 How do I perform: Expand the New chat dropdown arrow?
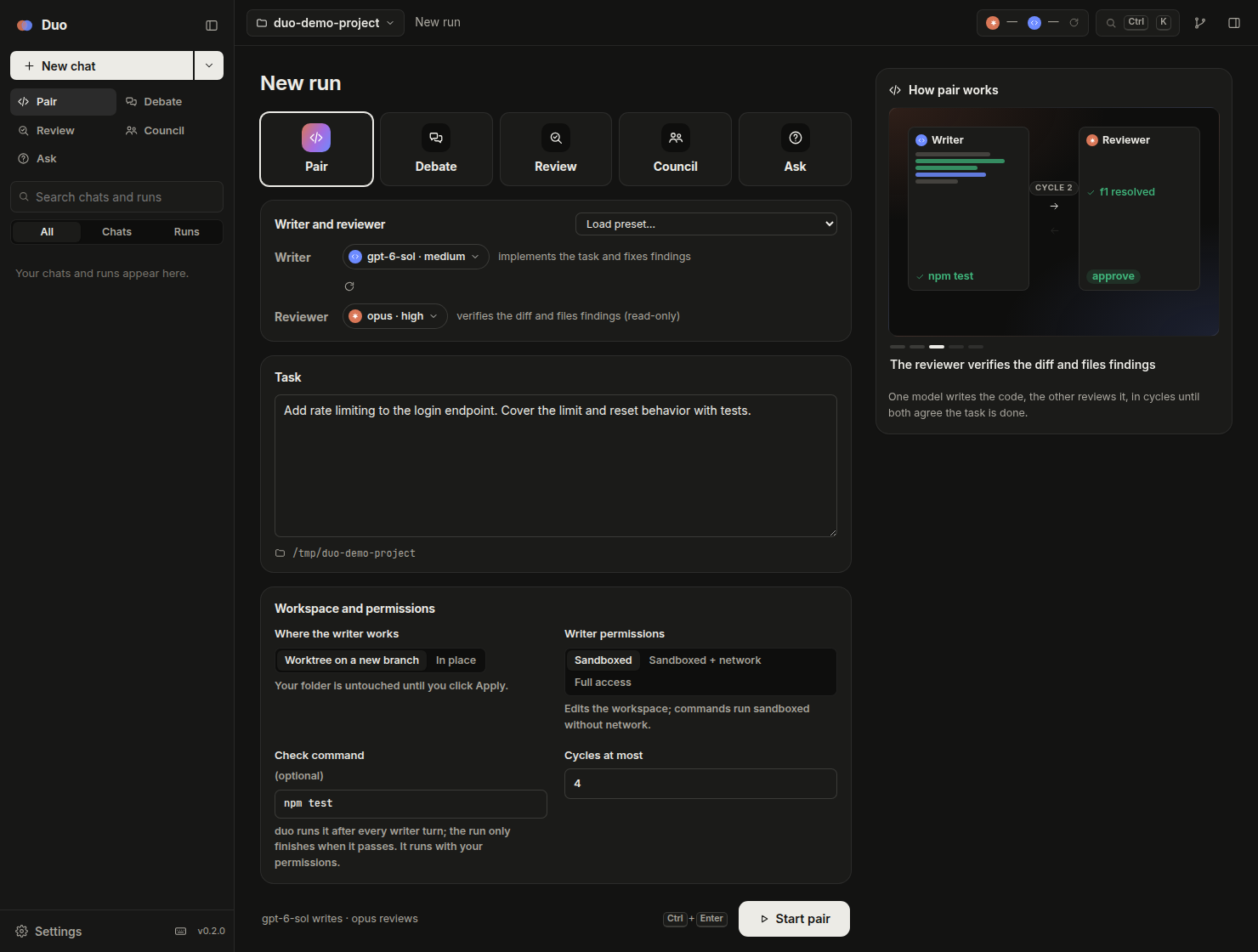(209, 65)
